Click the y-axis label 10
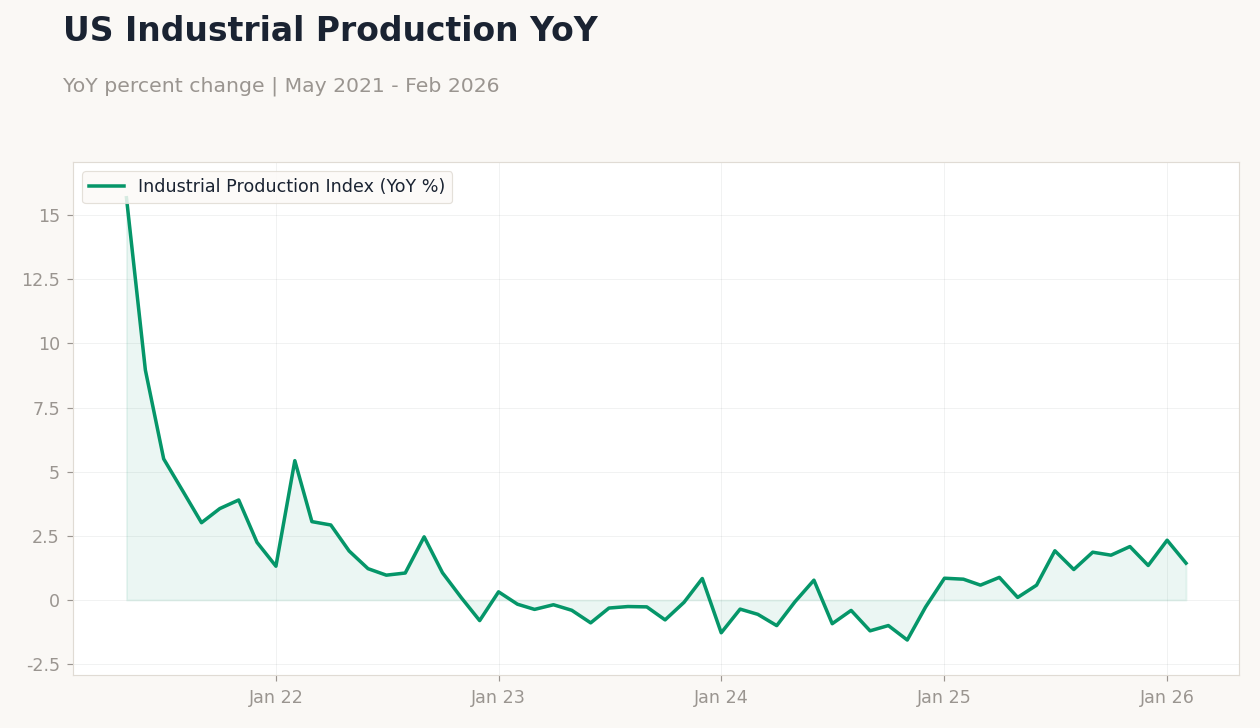1260x728 pixels. click(x=50, y=344)
